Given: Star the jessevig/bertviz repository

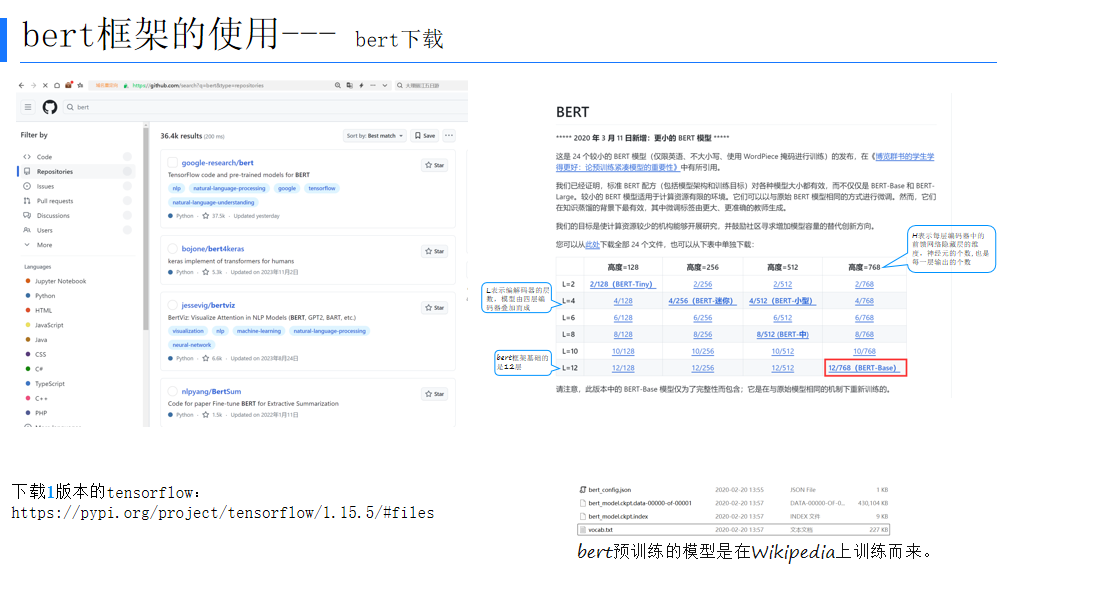Looking at the screenshot, I should click(x=435, y=308).
